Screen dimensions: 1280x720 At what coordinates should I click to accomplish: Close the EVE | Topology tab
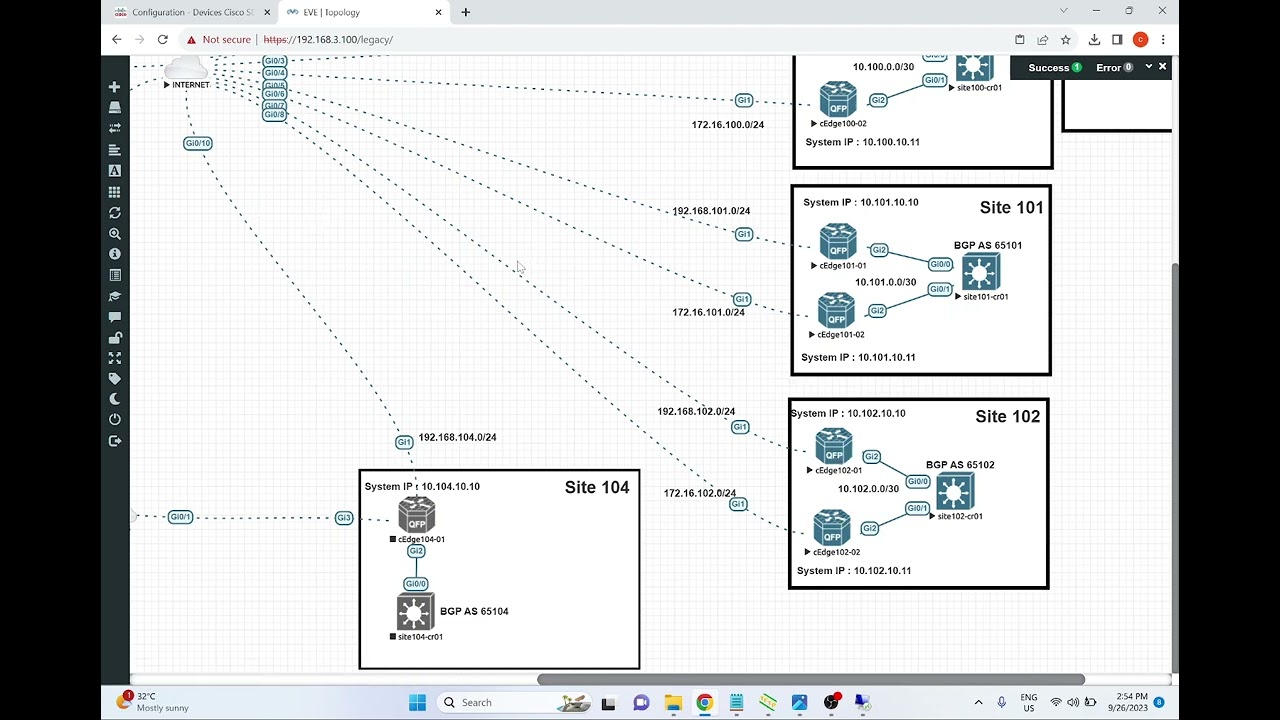438,12
